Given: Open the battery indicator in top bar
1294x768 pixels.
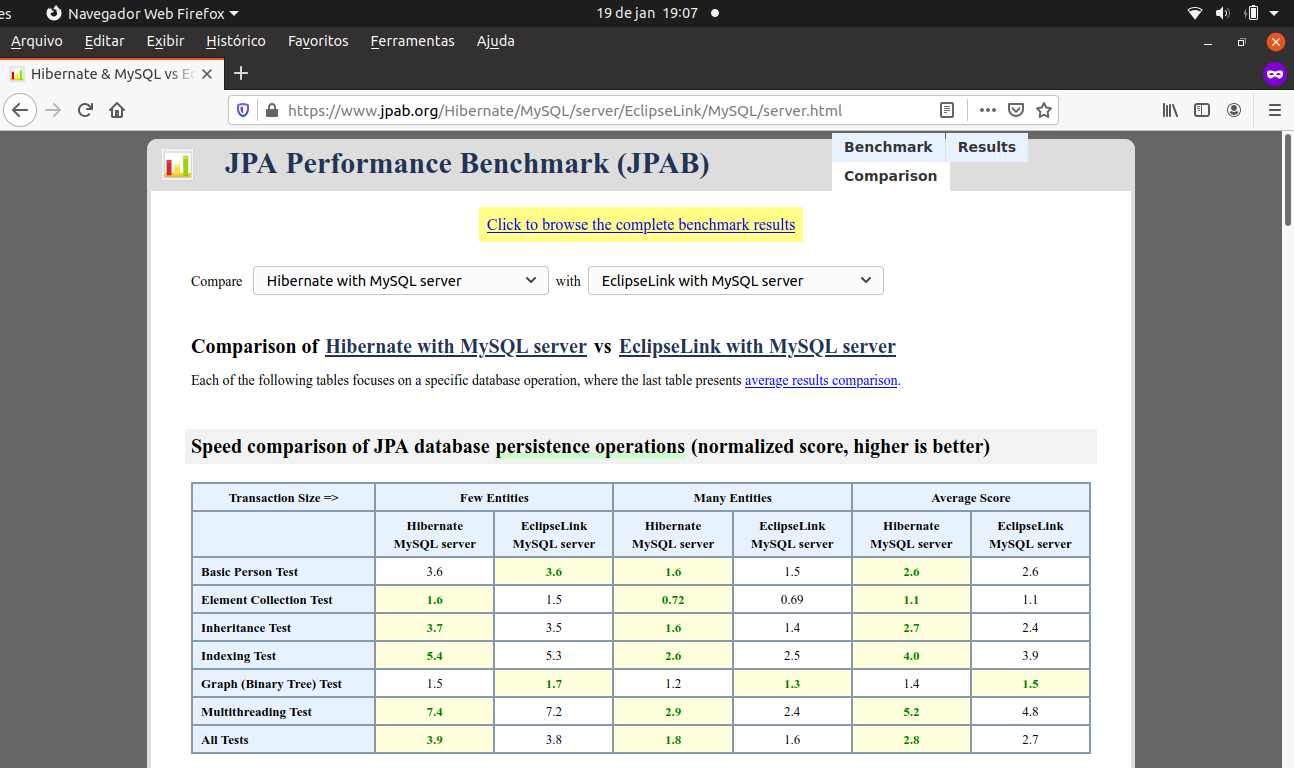Looking at the screenshot, I should [1251, 13].
